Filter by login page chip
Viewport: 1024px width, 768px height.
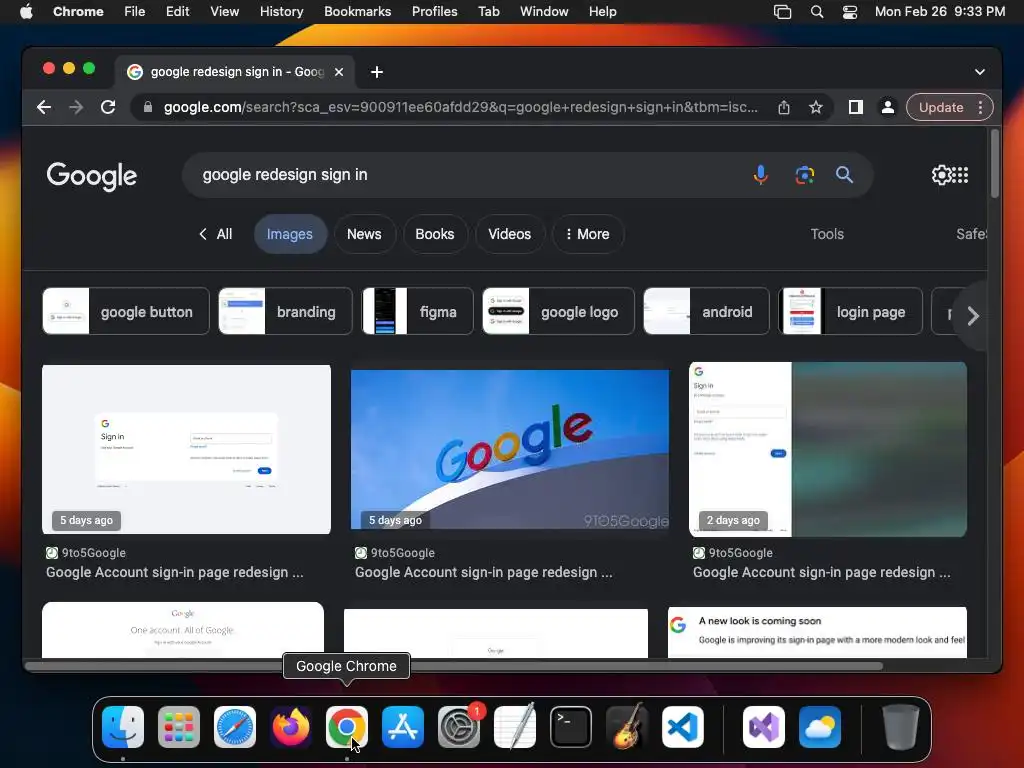[x=850, y=312]
